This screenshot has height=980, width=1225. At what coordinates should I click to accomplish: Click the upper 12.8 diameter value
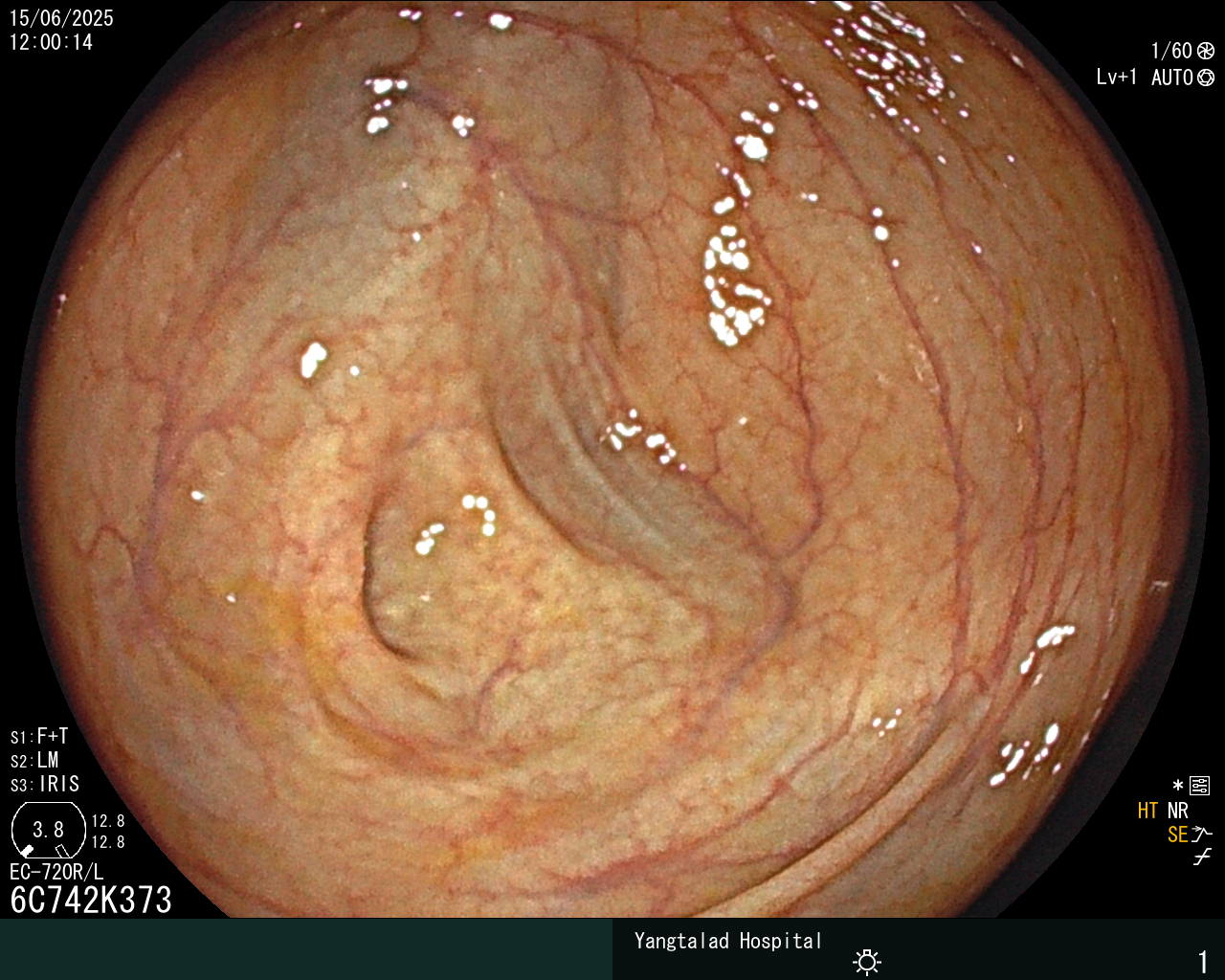click(108, 822)
